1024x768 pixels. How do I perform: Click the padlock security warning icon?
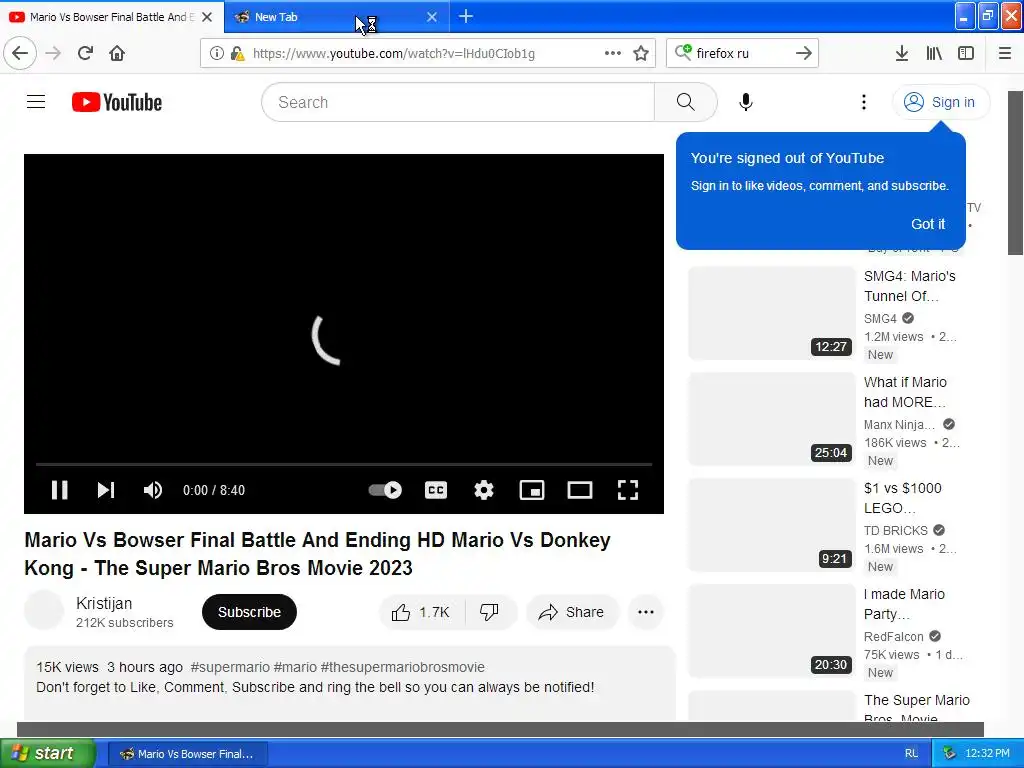[237, 54]
